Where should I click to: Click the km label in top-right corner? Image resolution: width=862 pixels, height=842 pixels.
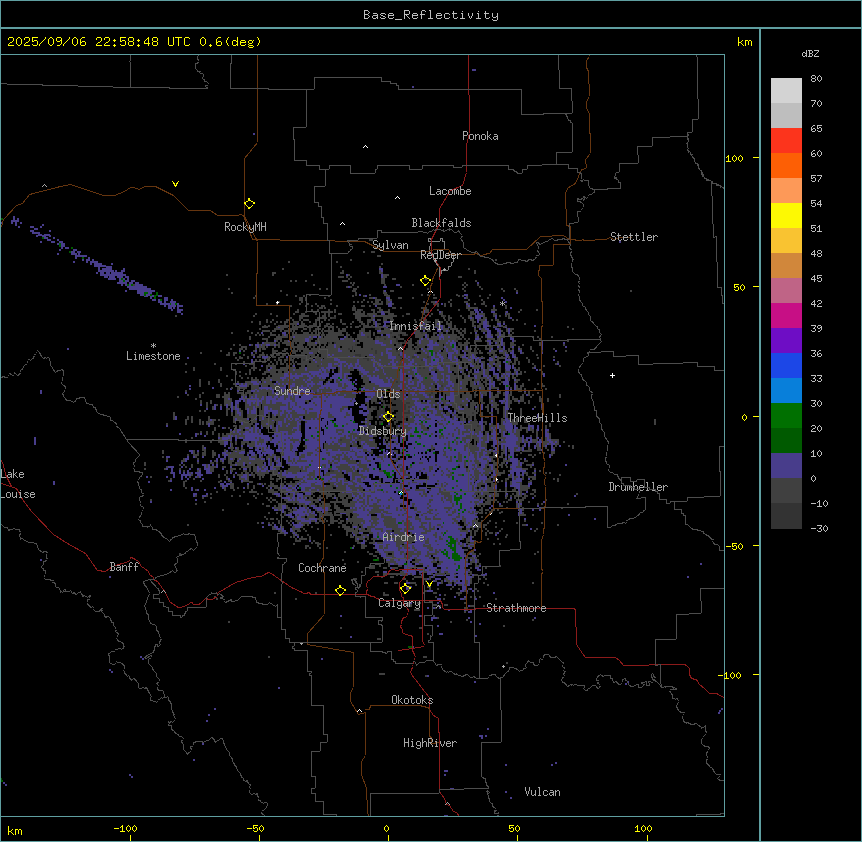744,42
